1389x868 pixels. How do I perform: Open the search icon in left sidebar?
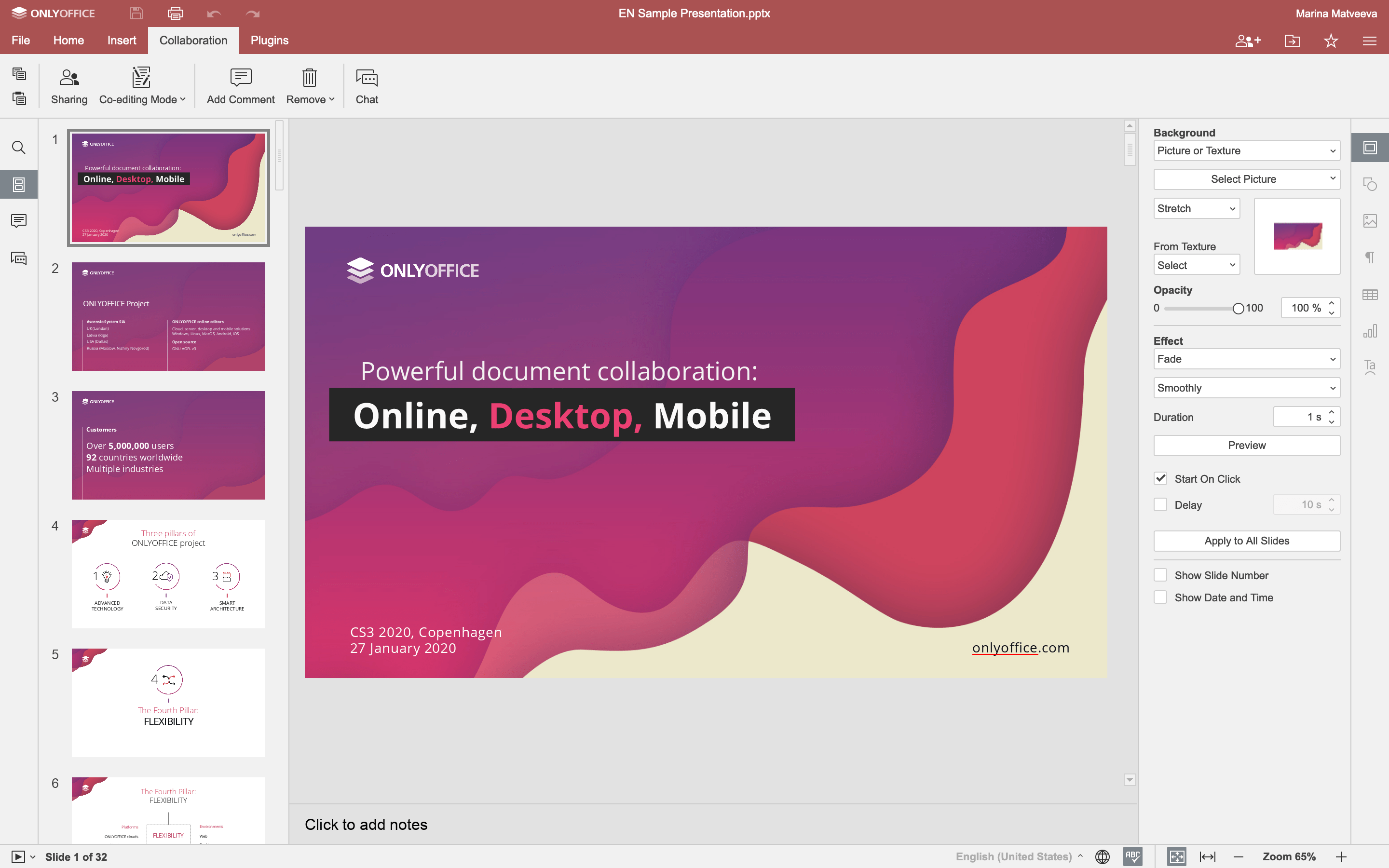click(18, 148)
